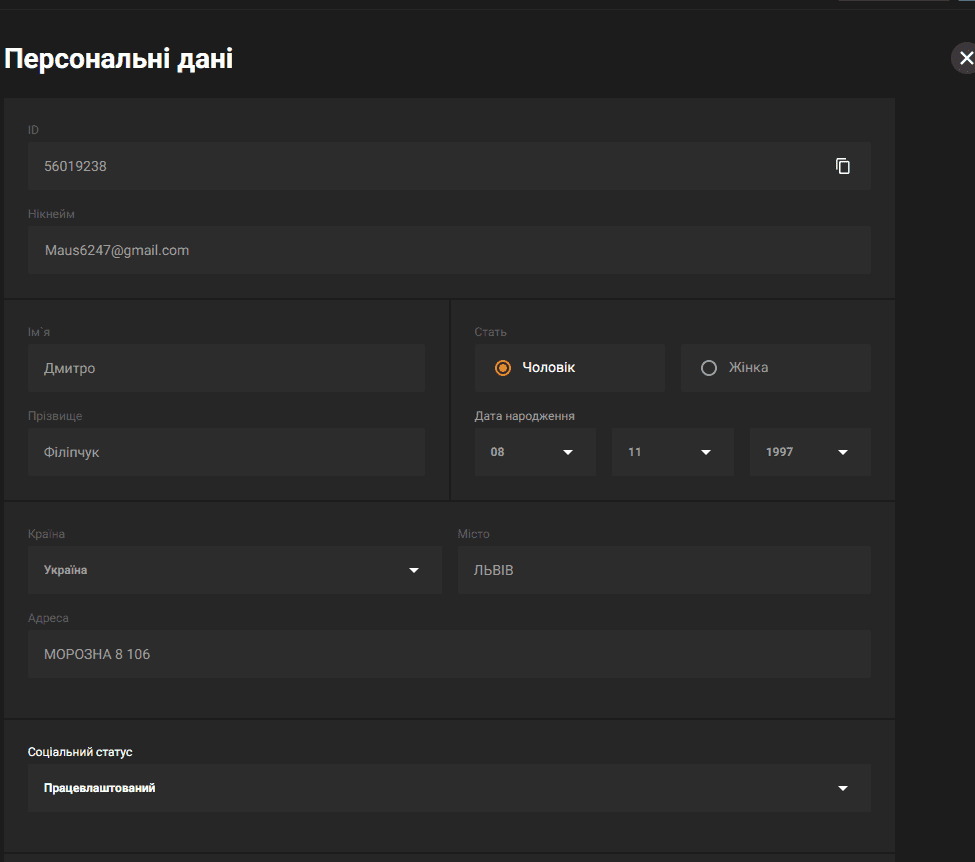The width and height of the screenshot is (975, 862).
Task: Close the personal data panel with X
Action: click(966, 58)
